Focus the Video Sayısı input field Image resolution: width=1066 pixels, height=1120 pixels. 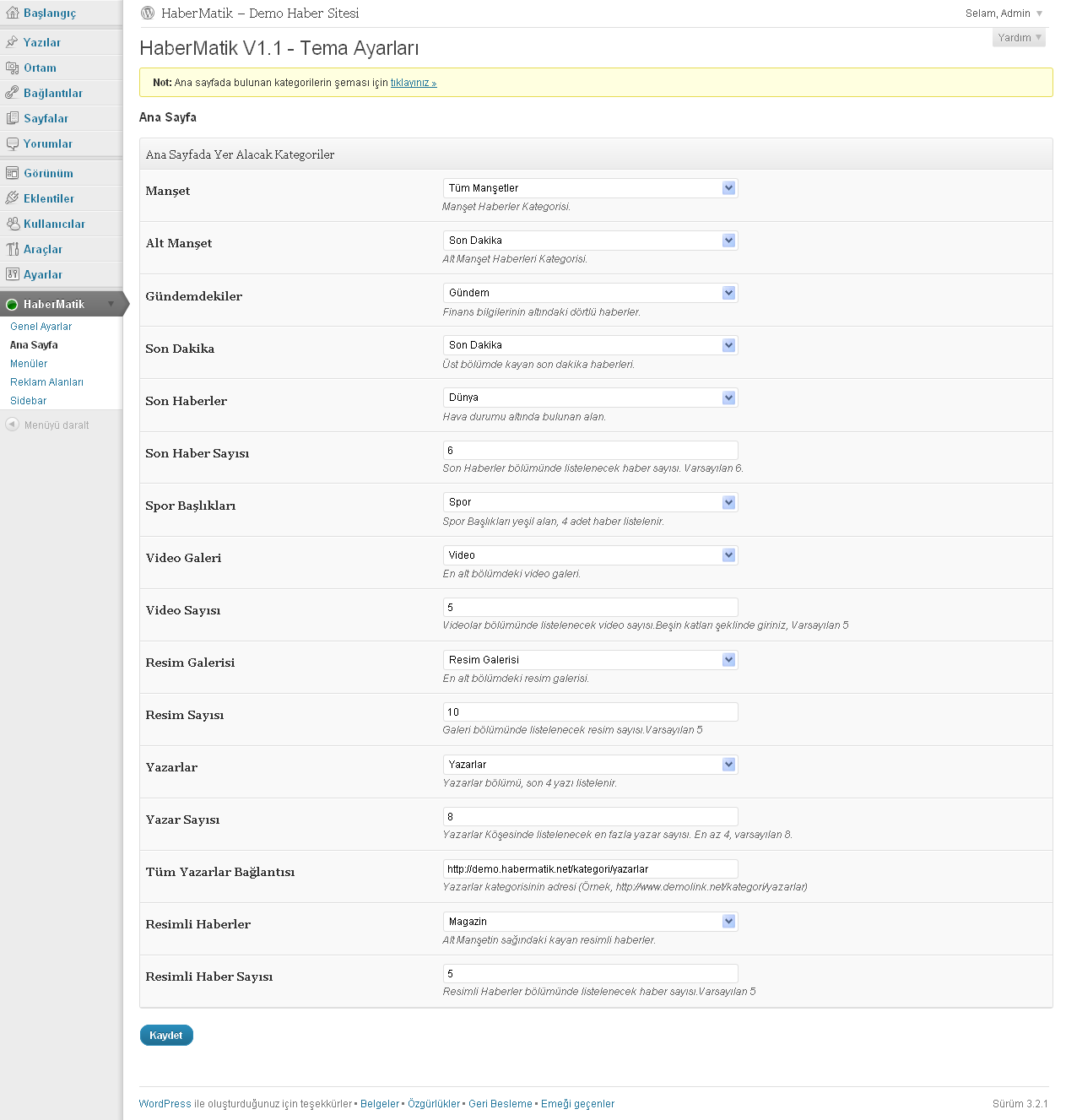click(590, 607)
